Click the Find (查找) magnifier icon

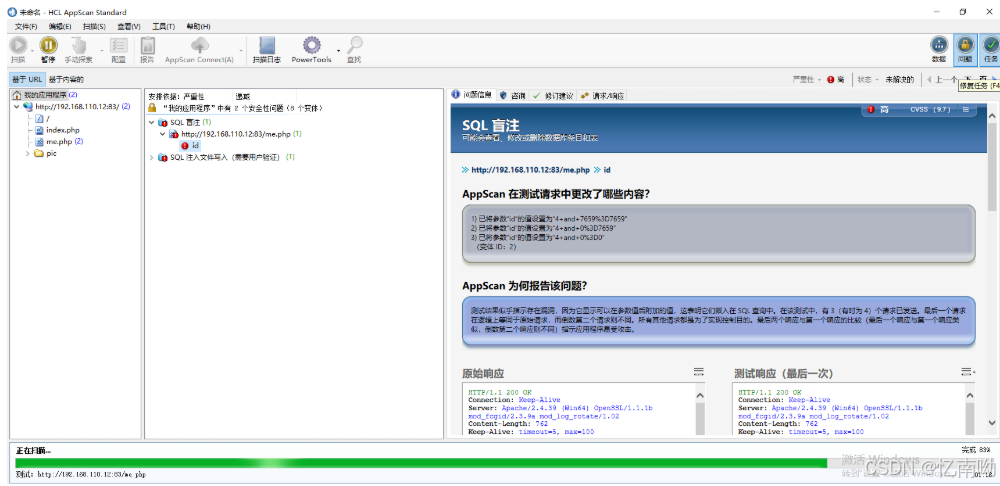point(355,45)
